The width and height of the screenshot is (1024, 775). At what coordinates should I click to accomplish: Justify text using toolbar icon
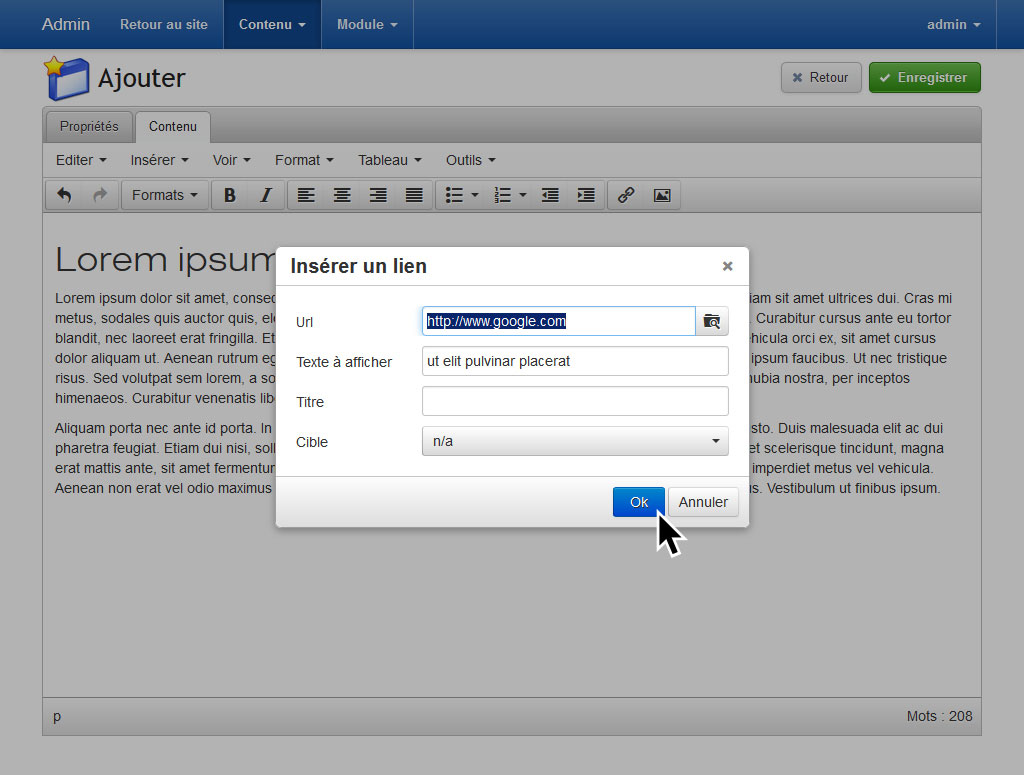pos(414,195)
